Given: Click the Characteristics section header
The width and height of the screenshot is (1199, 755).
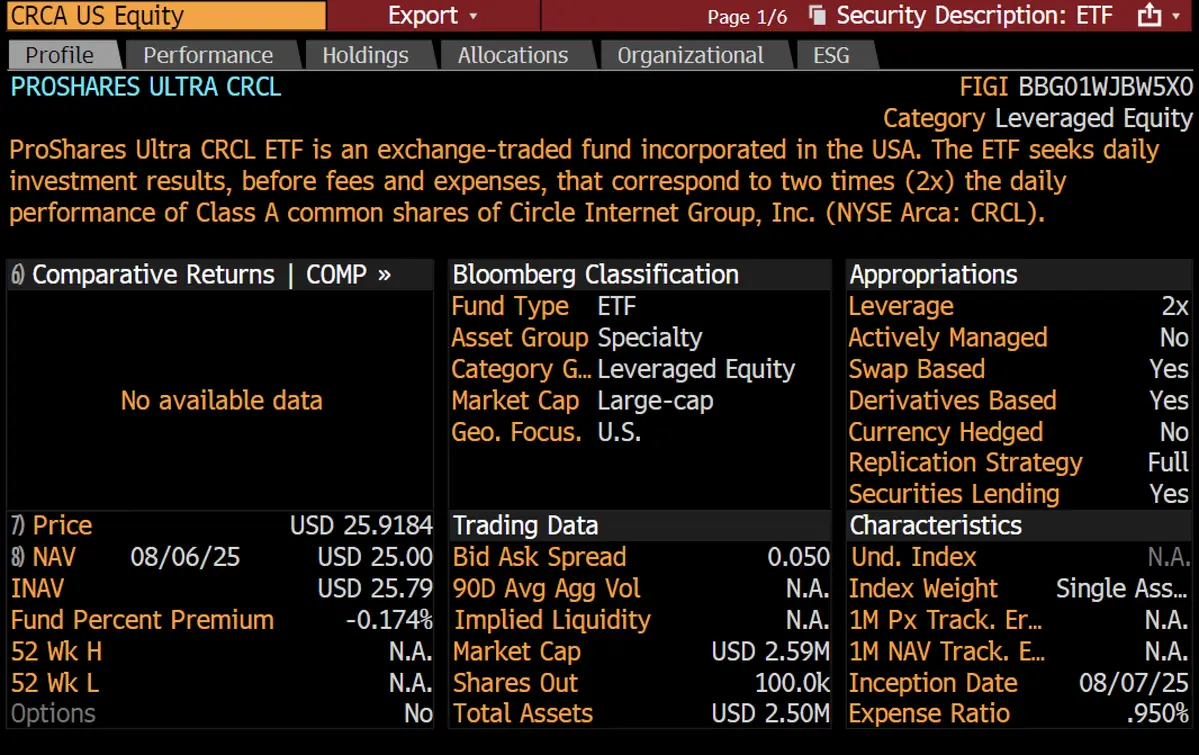Looking at the screenshot, I should click(936, 526).
